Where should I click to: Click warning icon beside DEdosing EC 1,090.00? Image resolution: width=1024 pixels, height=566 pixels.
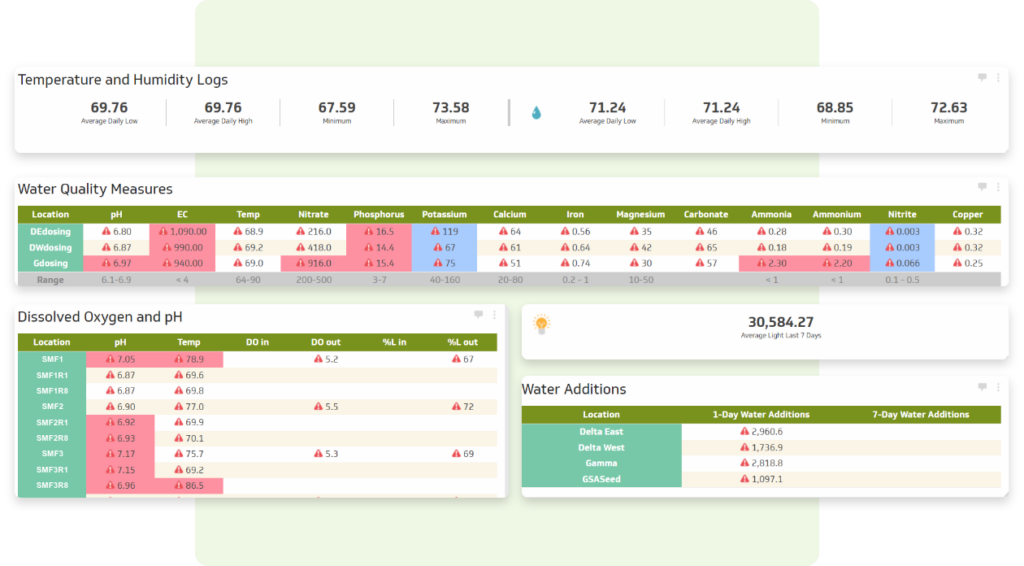tap(161, 231)
